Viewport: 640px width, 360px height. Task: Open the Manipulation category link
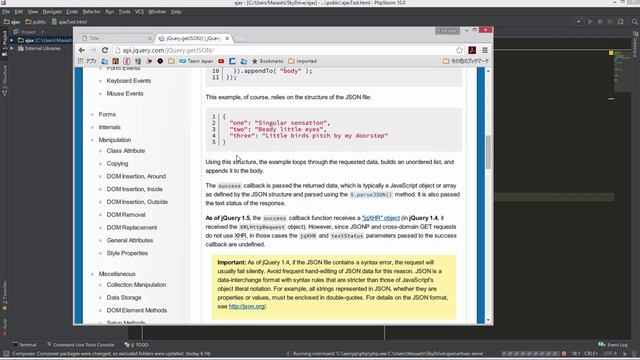click(x=115, y=140)
